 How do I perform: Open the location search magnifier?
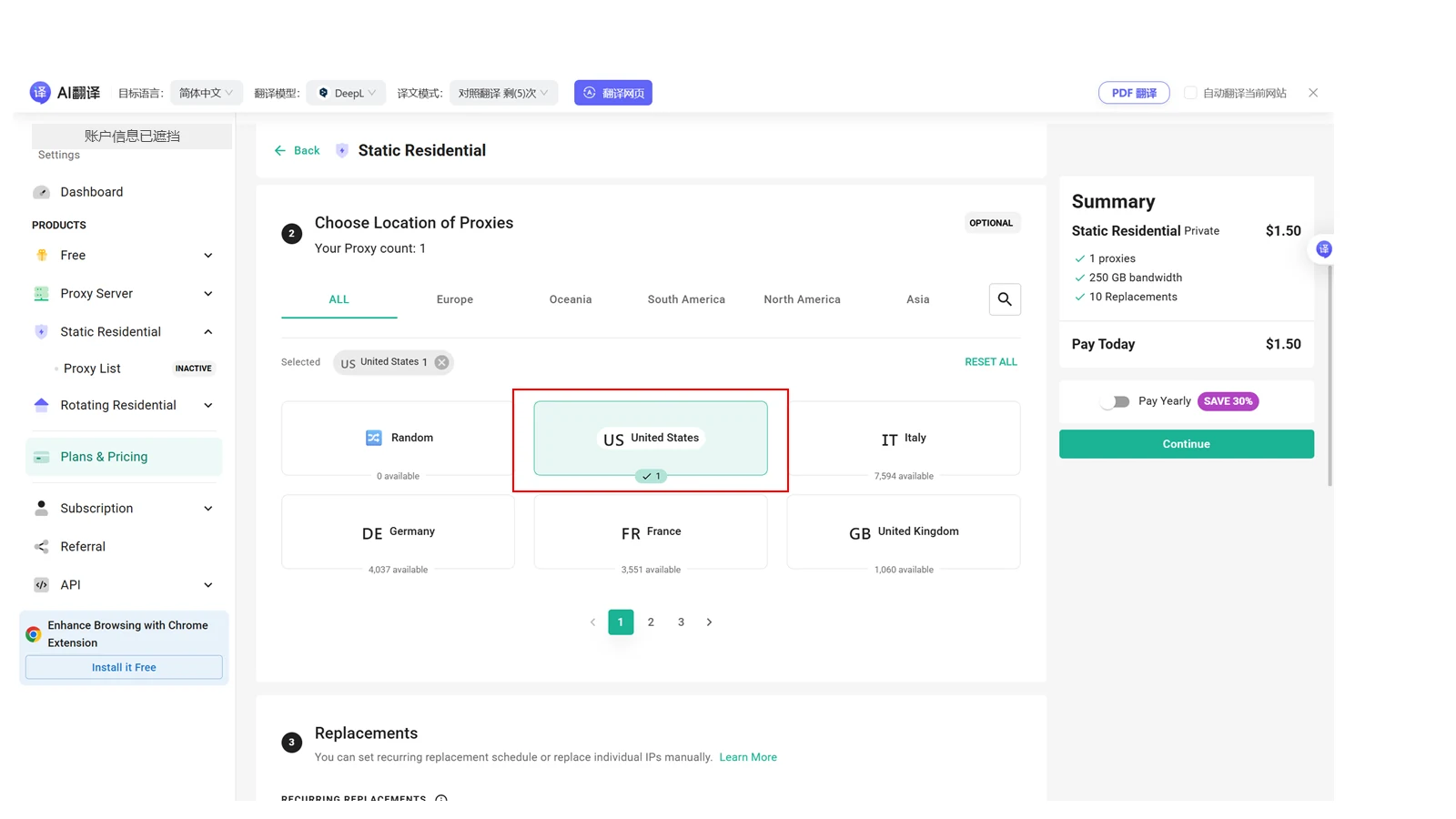coord(1005,299)
